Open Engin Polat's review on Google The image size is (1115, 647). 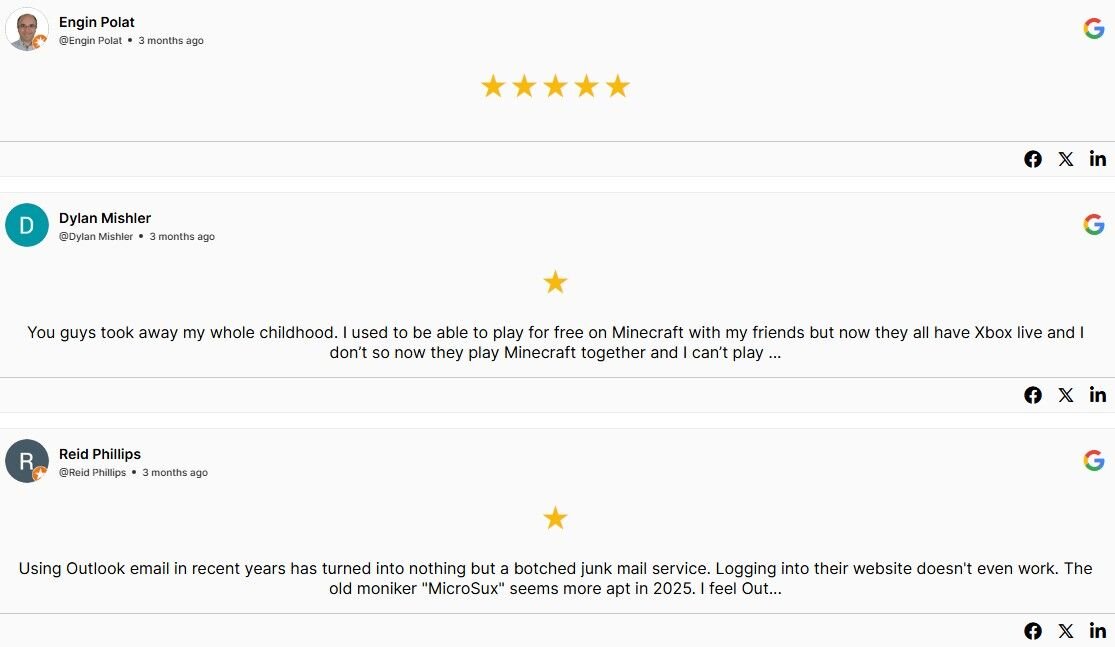coord(1093,28)
